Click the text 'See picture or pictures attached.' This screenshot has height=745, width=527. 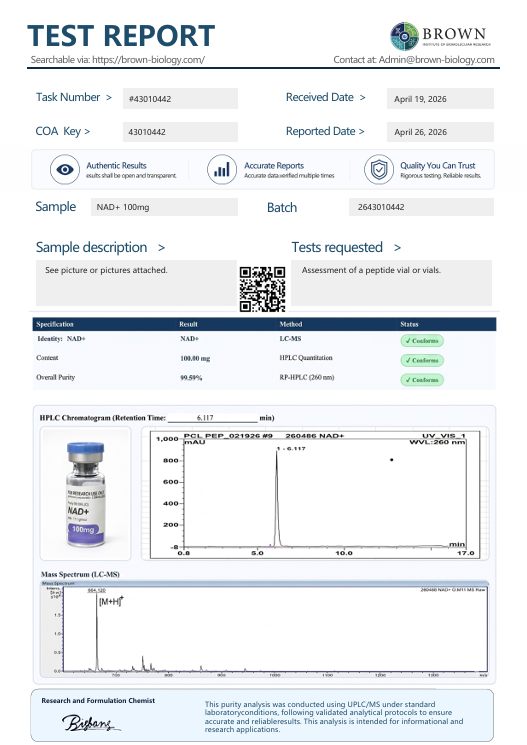[106, 270]
